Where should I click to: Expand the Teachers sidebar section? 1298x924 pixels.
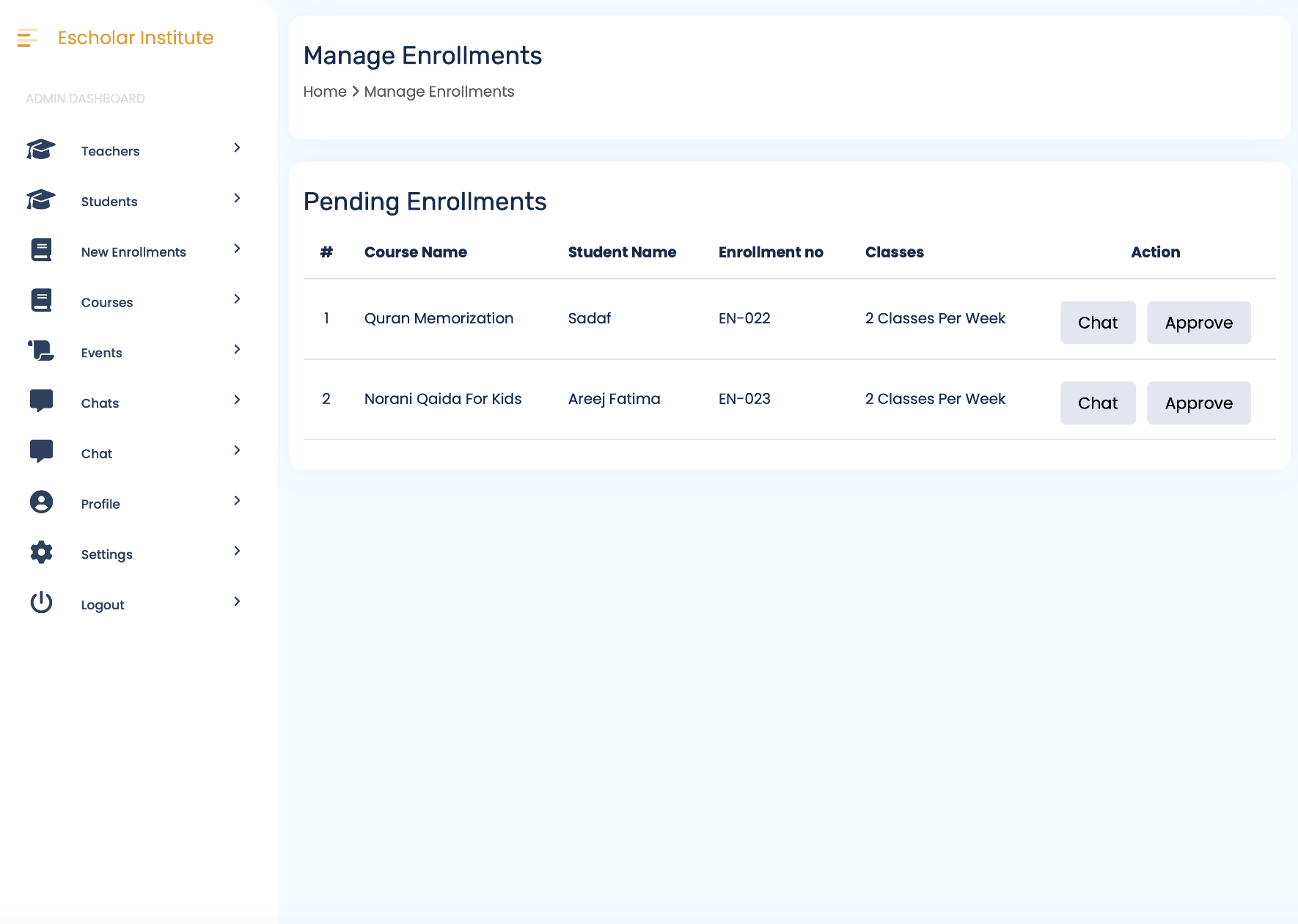(236, 148)
